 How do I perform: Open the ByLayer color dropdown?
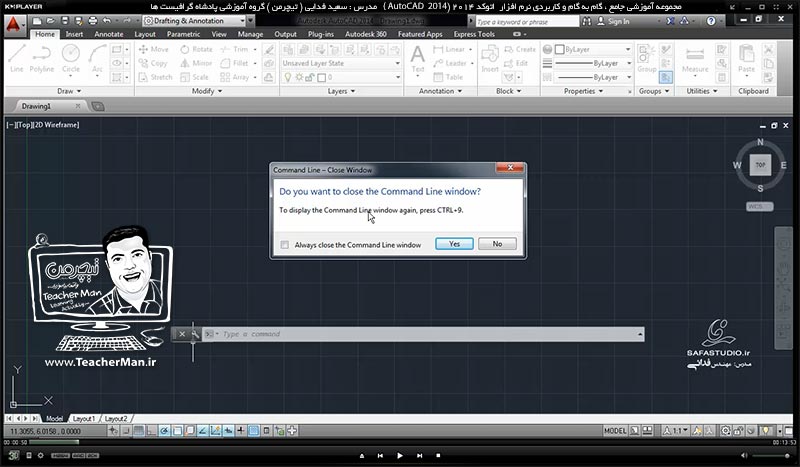pyautogui.click(x=594, y=50)
